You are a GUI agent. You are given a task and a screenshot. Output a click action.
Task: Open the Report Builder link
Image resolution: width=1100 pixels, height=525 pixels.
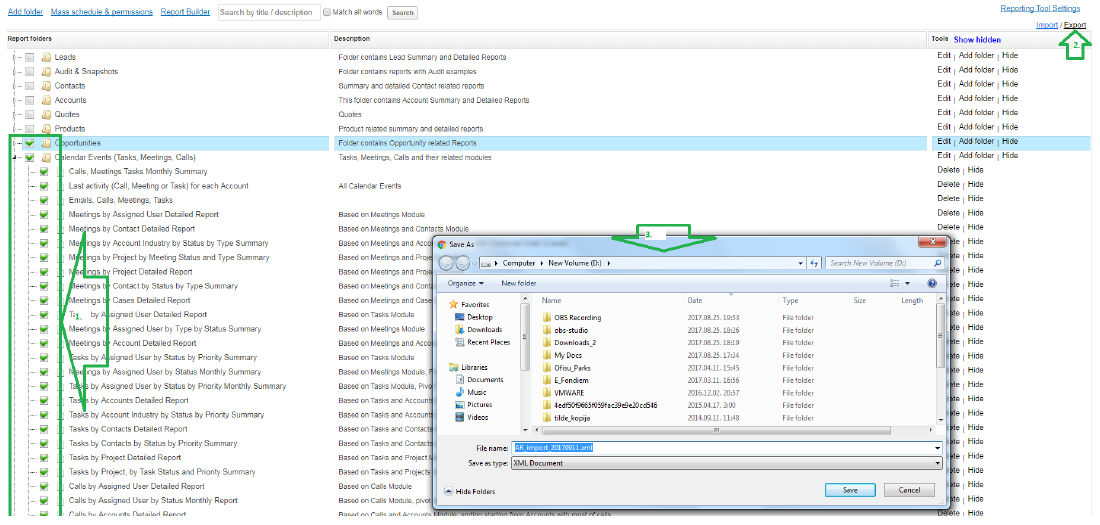coord(185,12)
